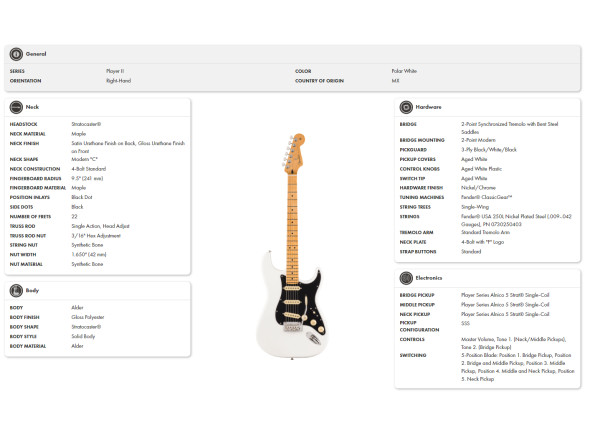Click the MIDDLE PICKUP label

click(x=417, y=305)
